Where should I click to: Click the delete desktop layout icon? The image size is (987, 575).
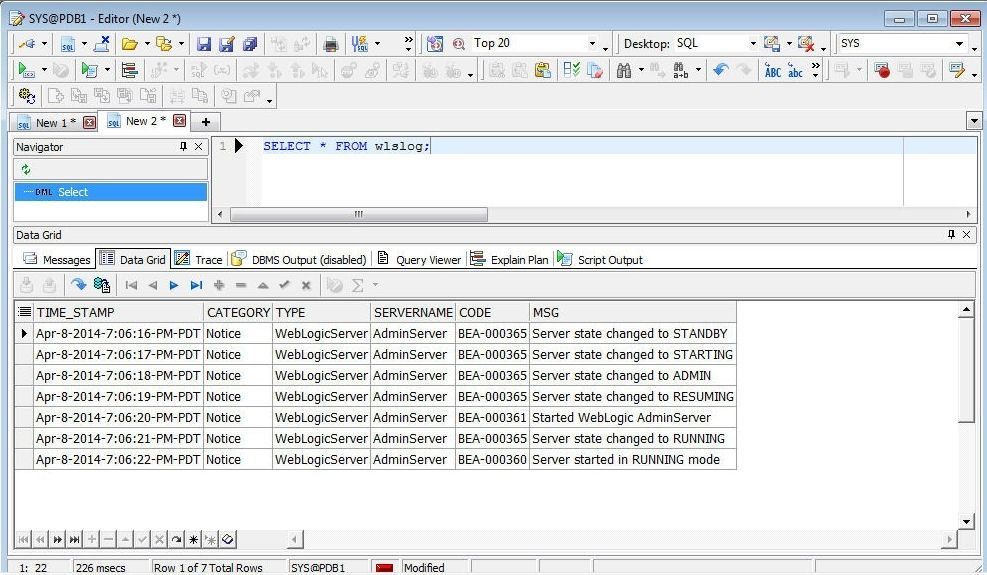[x=806, y=43]
